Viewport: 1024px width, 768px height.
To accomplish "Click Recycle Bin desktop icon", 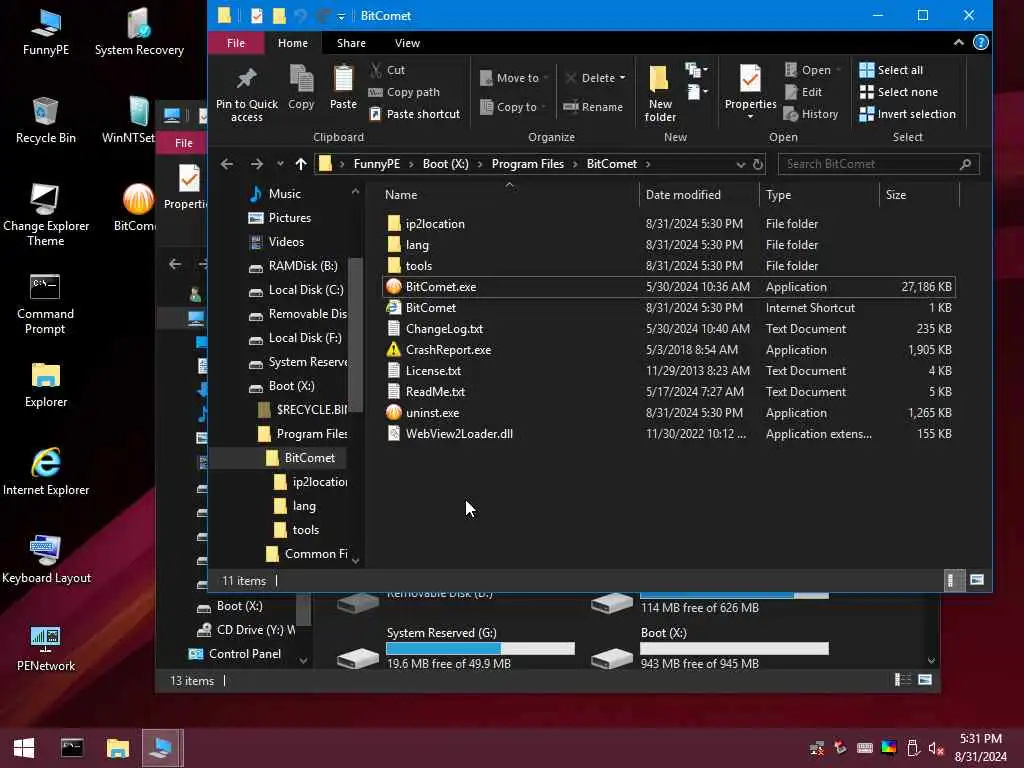I will click(x=46, y=120).
